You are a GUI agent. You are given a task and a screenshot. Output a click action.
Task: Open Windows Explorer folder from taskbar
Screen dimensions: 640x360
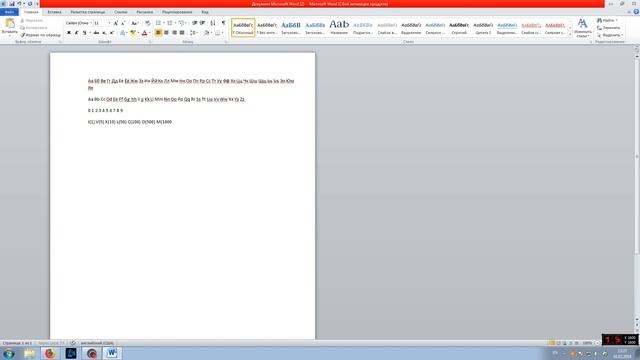[29, 353]
